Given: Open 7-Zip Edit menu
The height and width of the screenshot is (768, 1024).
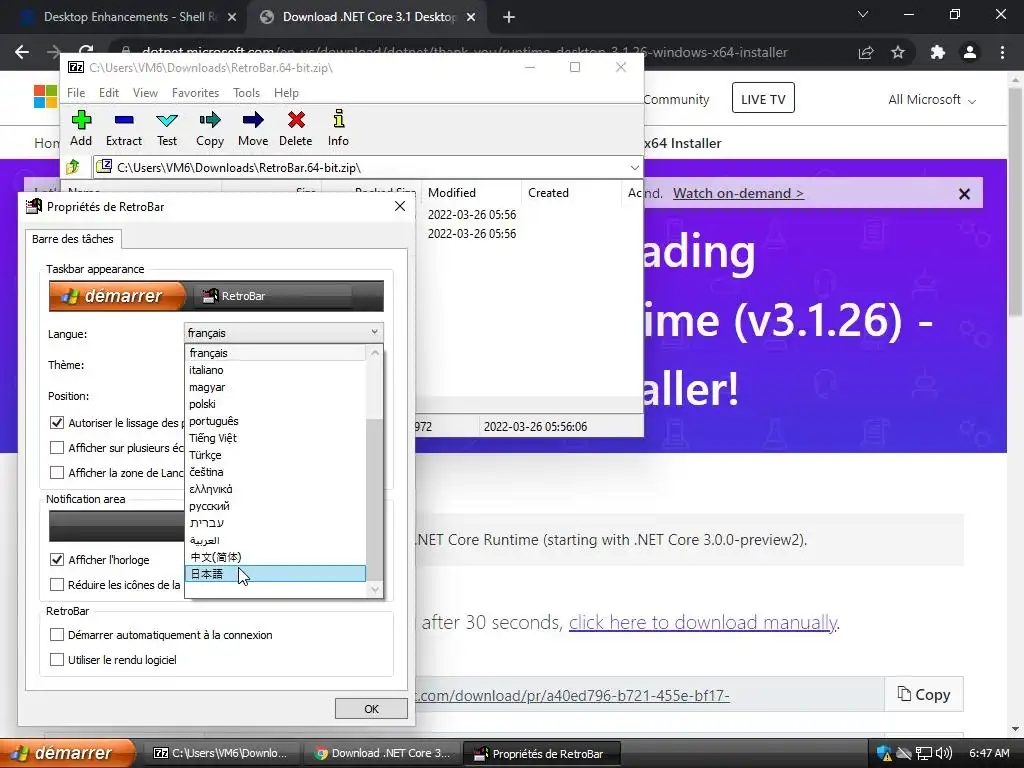Looking at the screenshot, I should coord(108,93).
